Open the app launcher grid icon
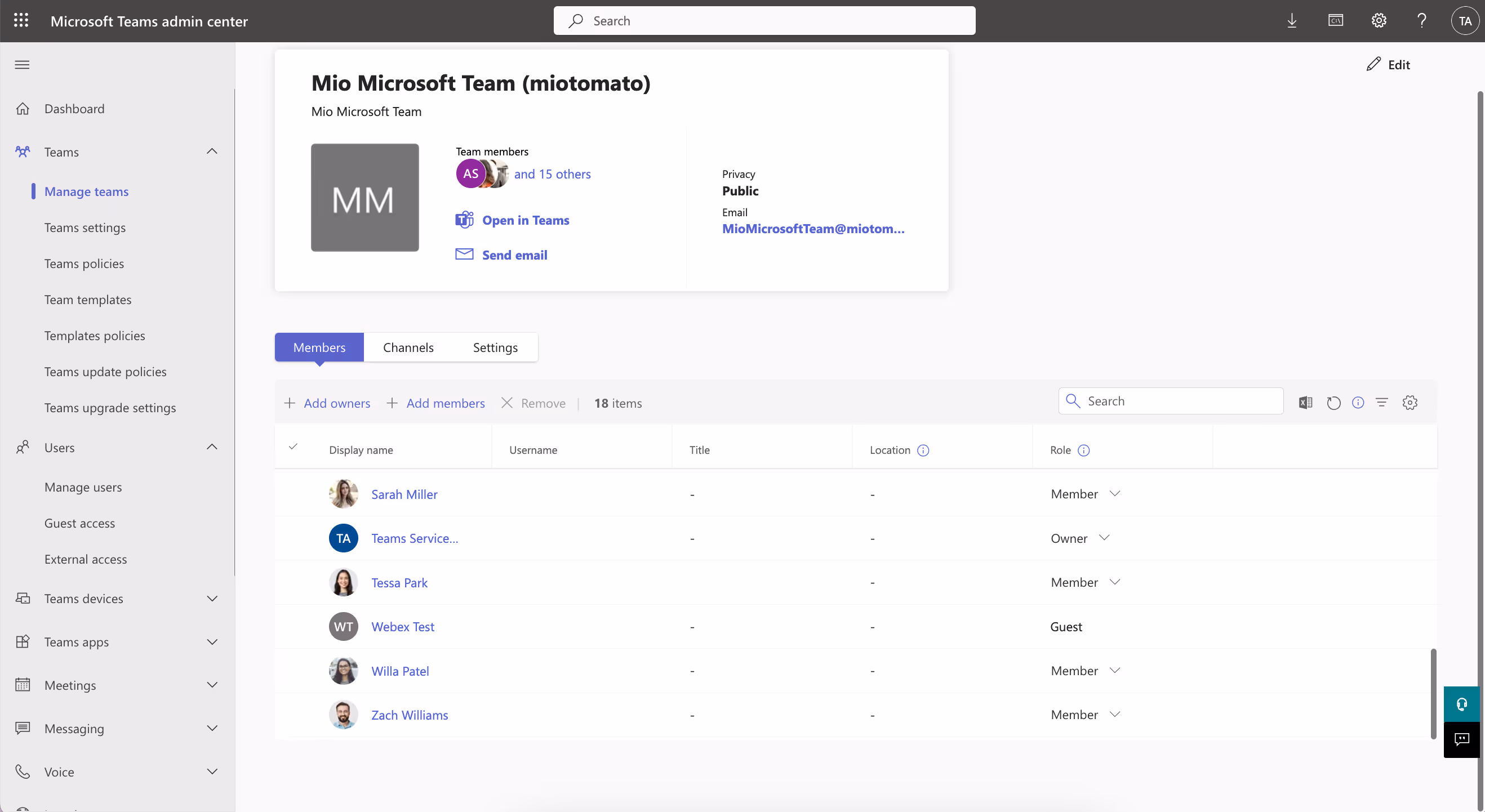The width and height of the screenshot is (1485, 812). [21, 21]
